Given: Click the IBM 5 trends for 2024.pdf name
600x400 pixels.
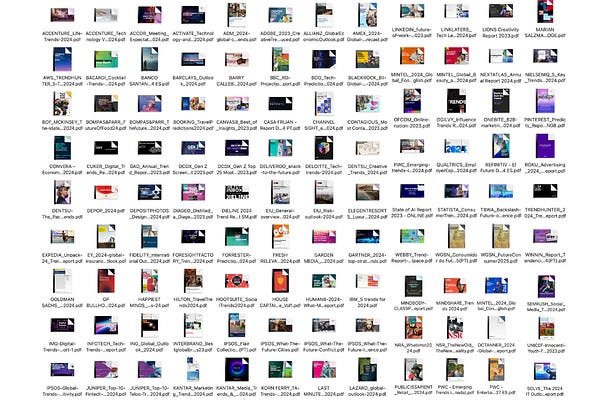Looking at the screenshot, I should click(x=367, y=302).
